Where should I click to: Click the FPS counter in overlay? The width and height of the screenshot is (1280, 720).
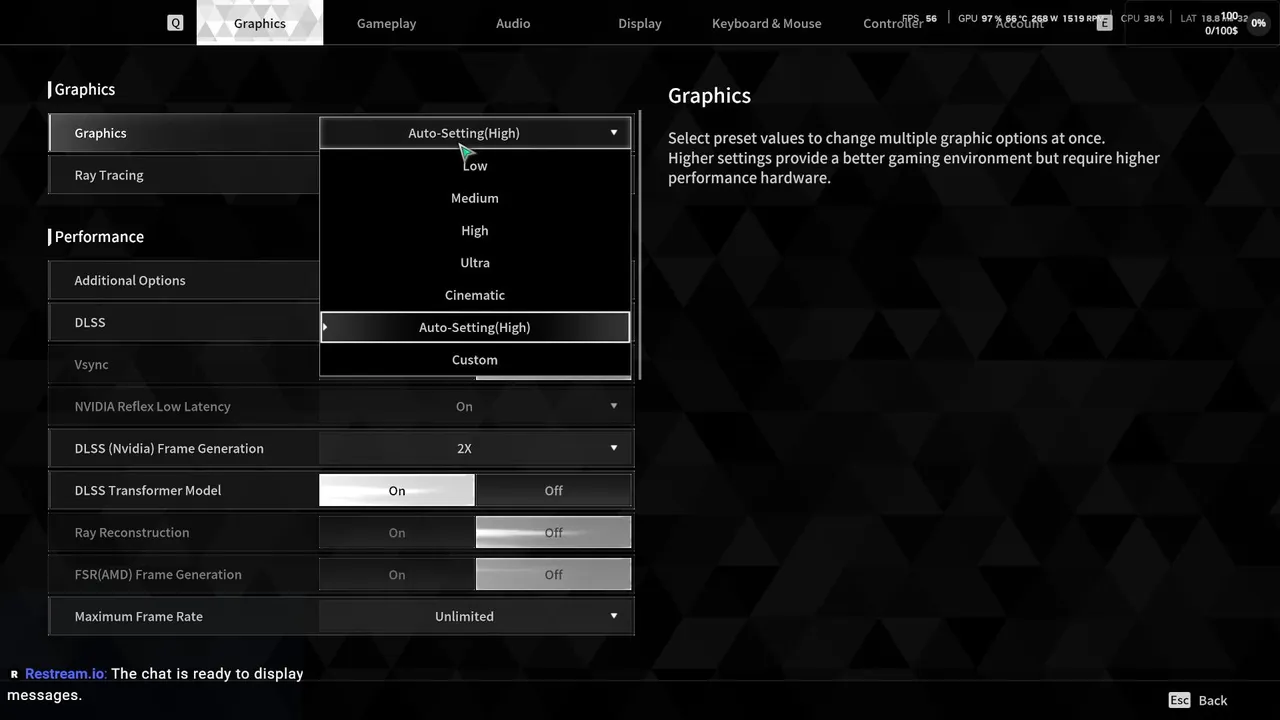pyautogui.click(x=919, y=18)
